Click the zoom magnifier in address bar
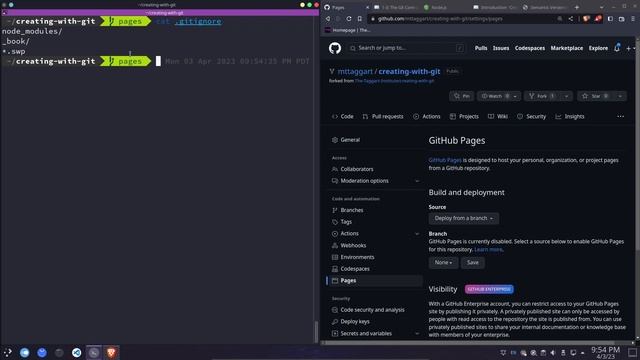Image resolution: width=640 pixels, height=360 pixels. [x=560, y=19]
